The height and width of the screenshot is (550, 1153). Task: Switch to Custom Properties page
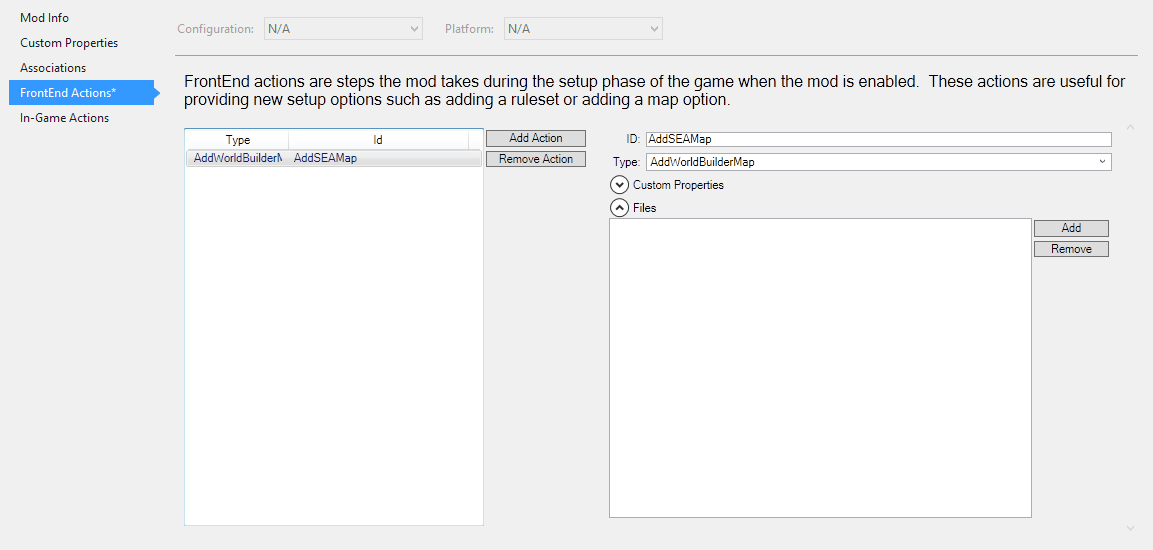(69, 43)
